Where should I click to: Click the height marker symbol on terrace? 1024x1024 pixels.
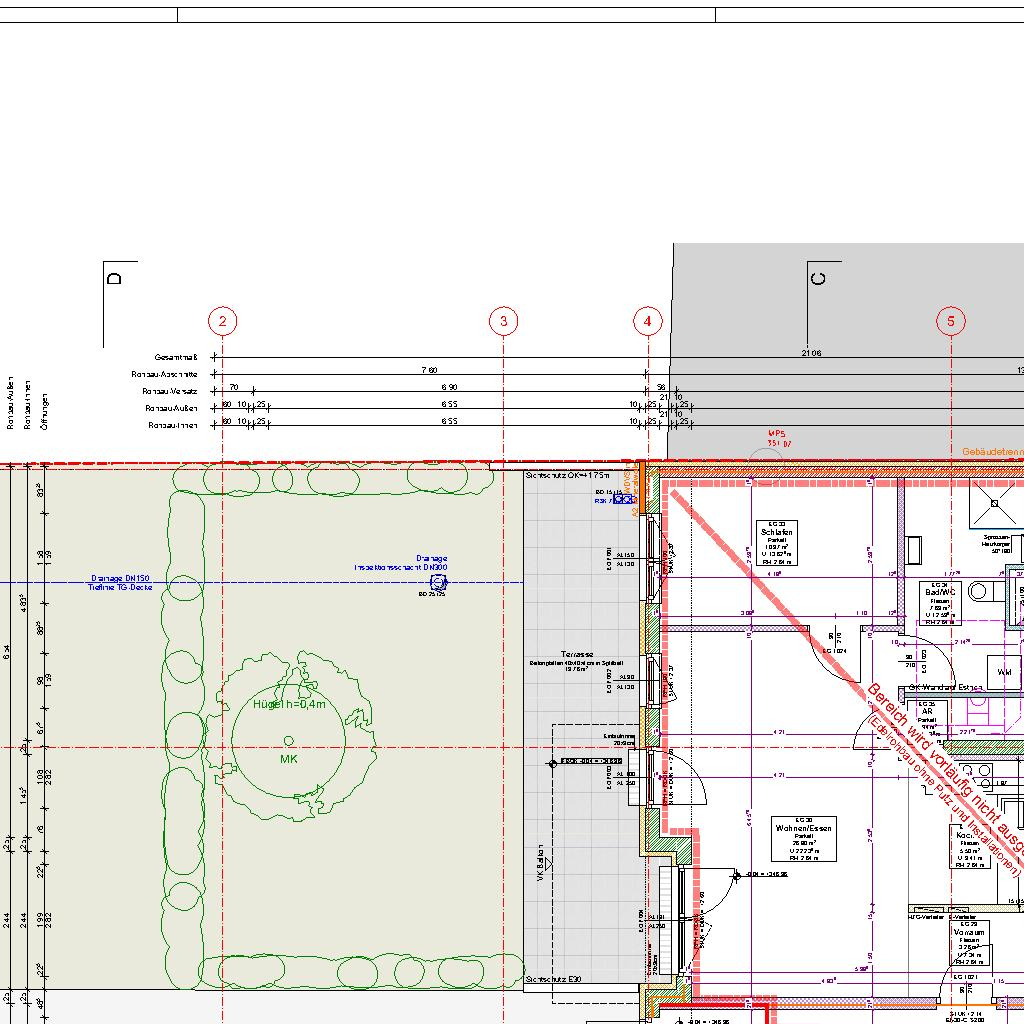[x=552, y=763]
